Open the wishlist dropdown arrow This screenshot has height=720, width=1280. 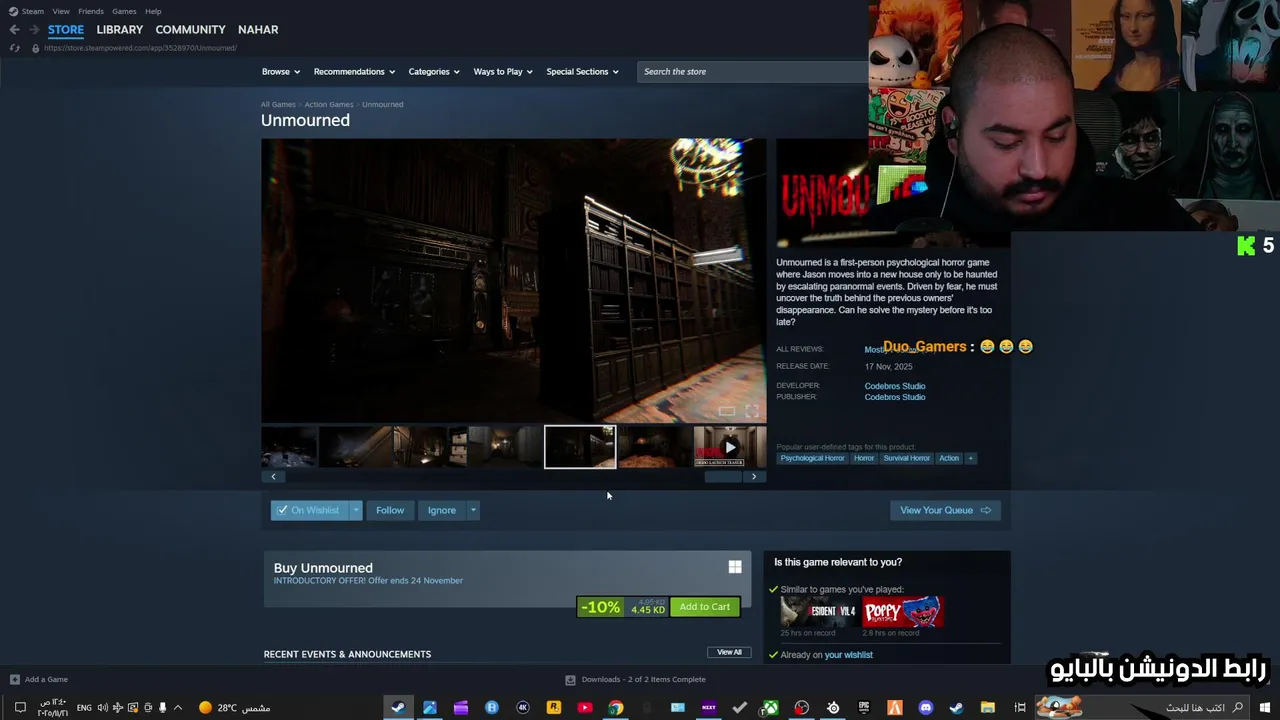tap(355, 510)
